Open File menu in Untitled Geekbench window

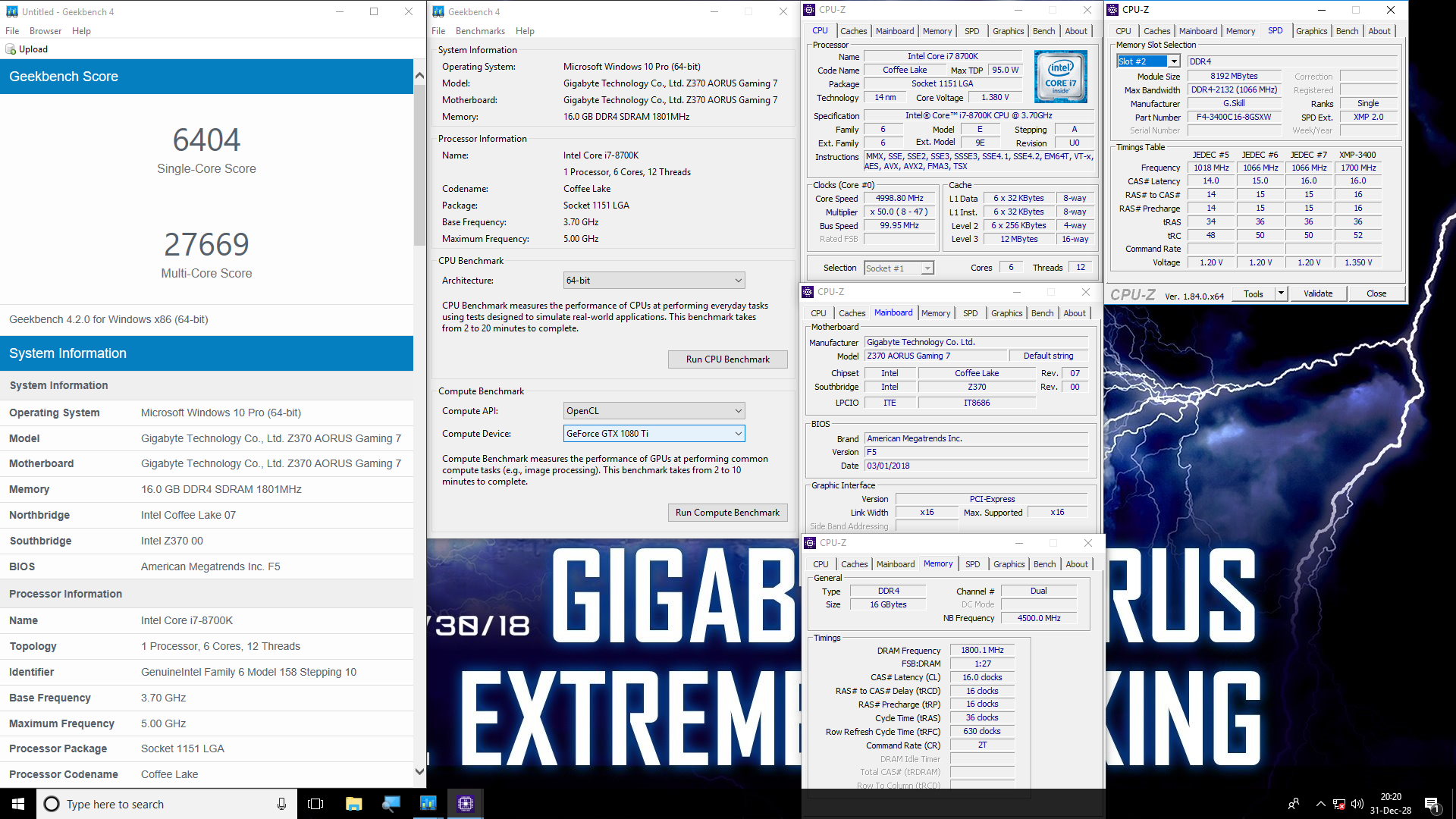point(12,31)
